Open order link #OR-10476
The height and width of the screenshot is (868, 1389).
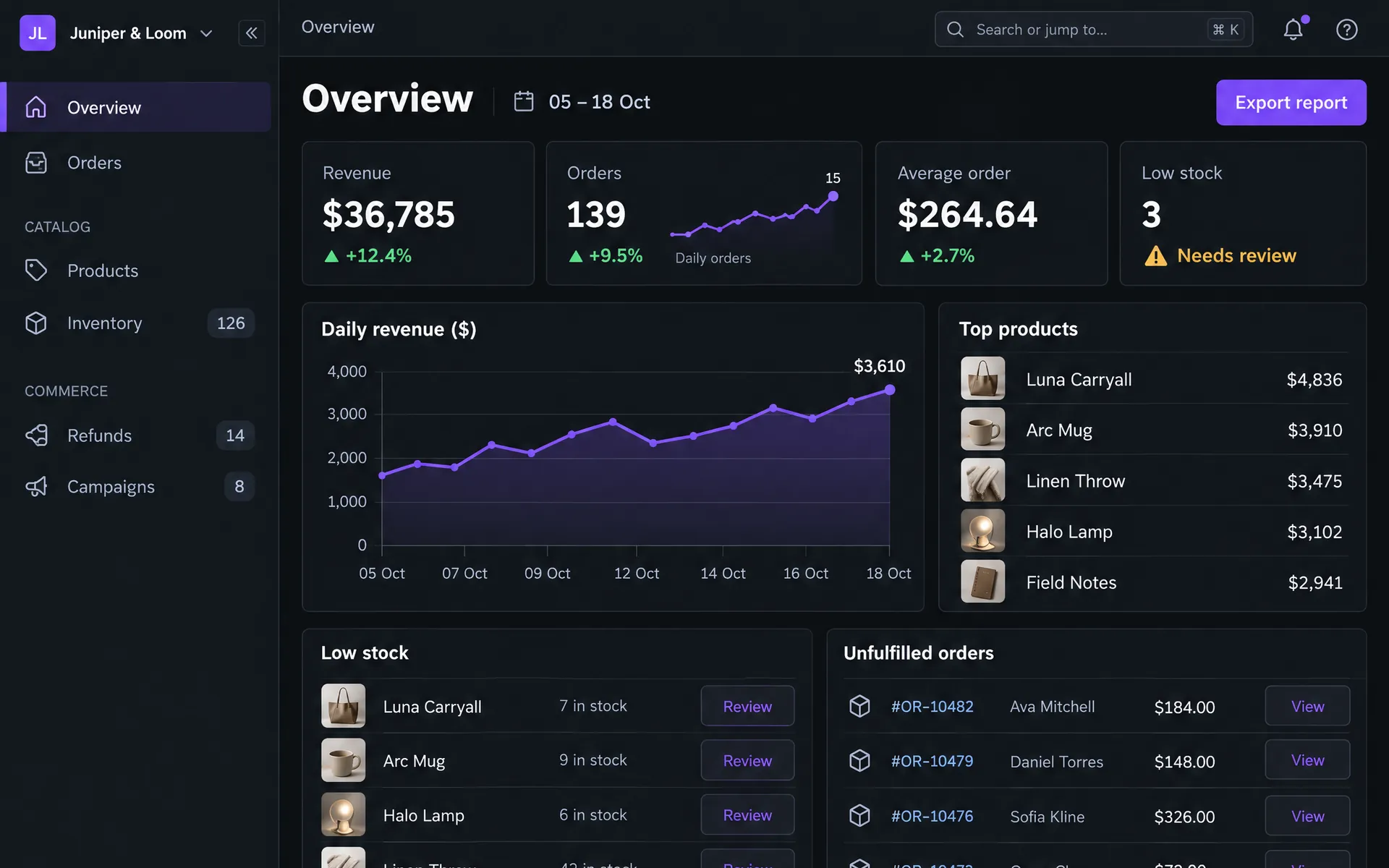tap(932, 817)
